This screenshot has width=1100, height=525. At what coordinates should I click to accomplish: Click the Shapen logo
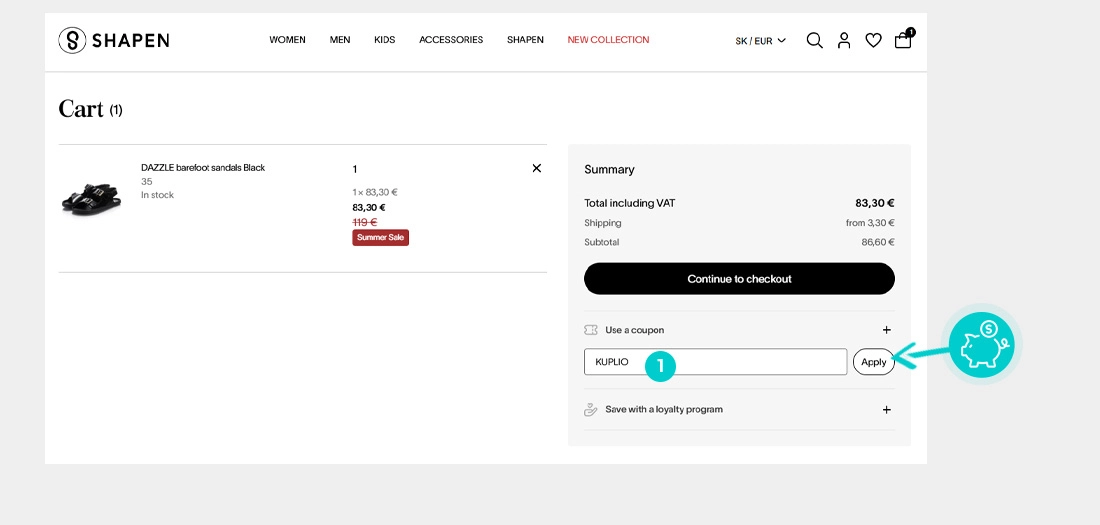point(113,40)
